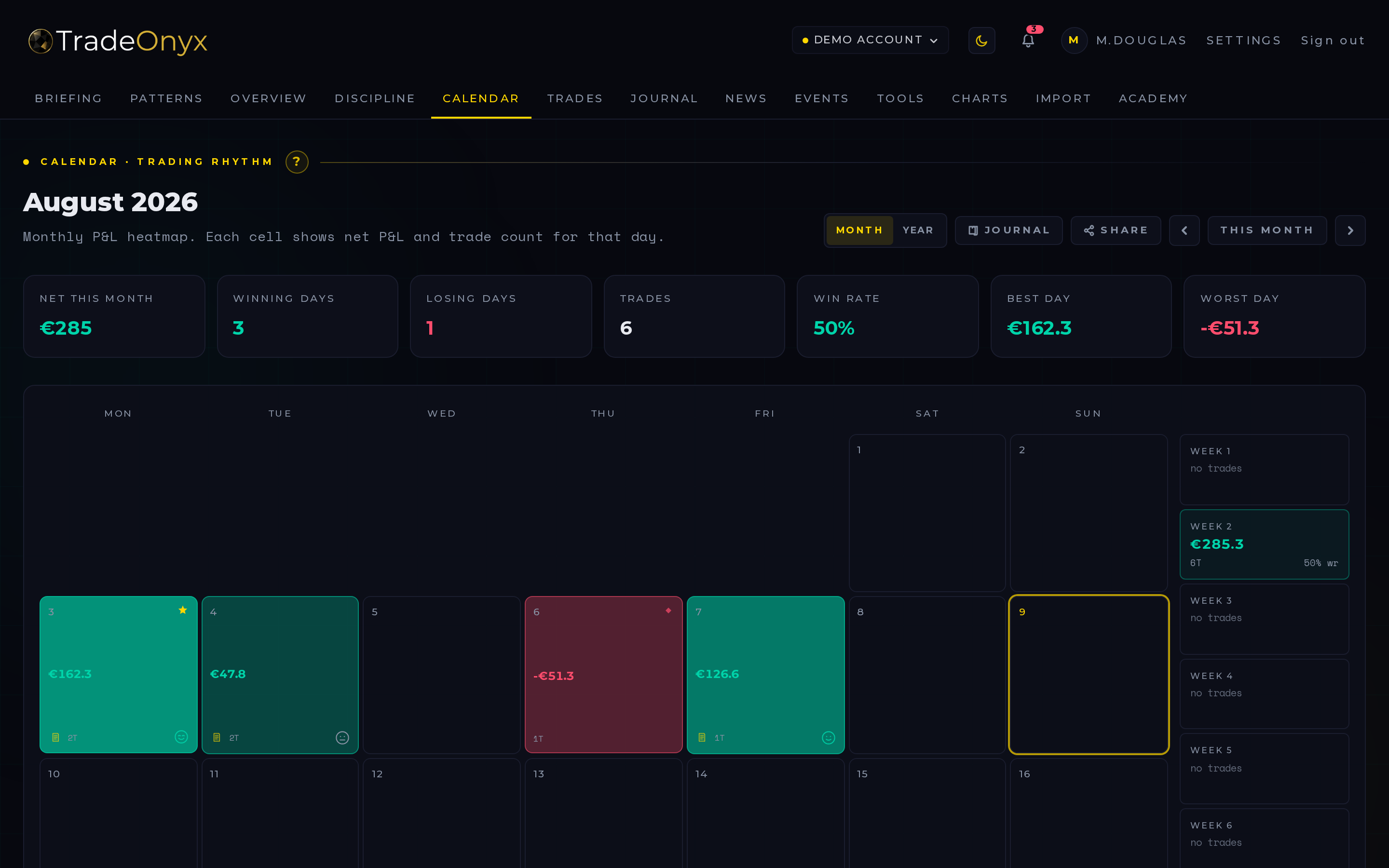Viewport: 1389px width, 868px height.
Task: Open the News tab
Action: (746, 99)
